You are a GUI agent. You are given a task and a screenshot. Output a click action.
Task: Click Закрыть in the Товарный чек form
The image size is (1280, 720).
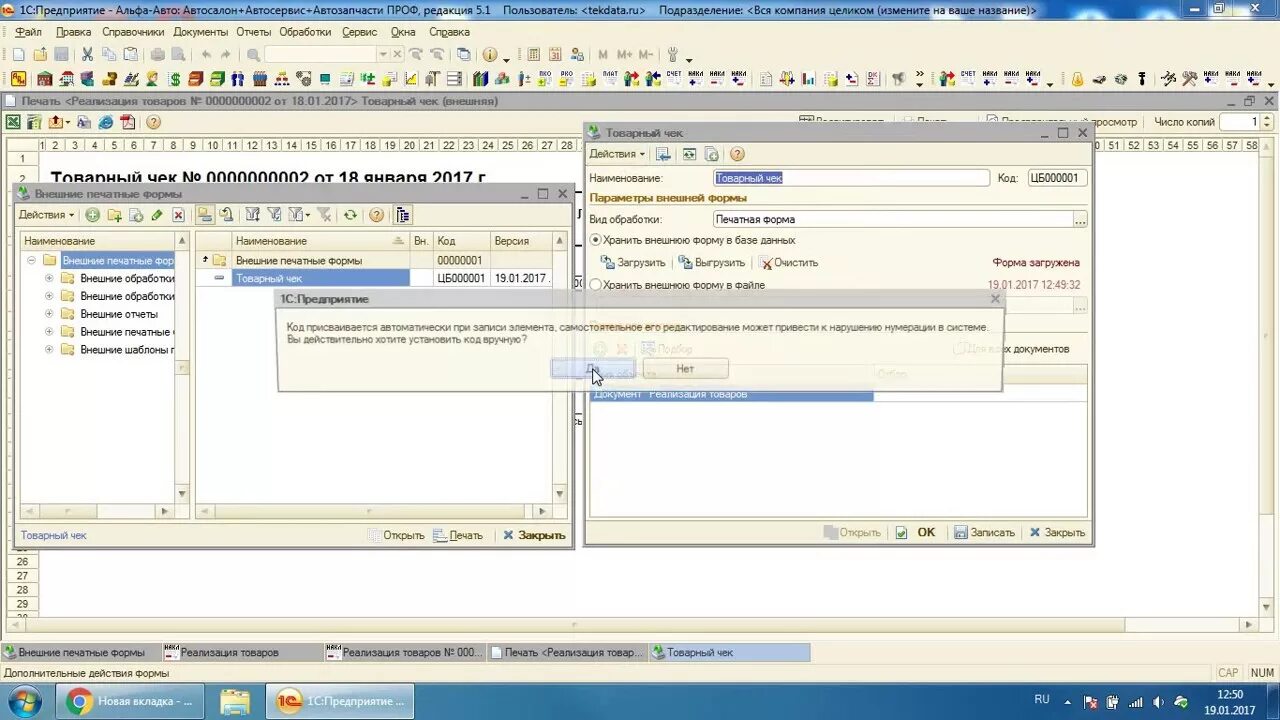pyautogui.click(x=1058, y=533)
